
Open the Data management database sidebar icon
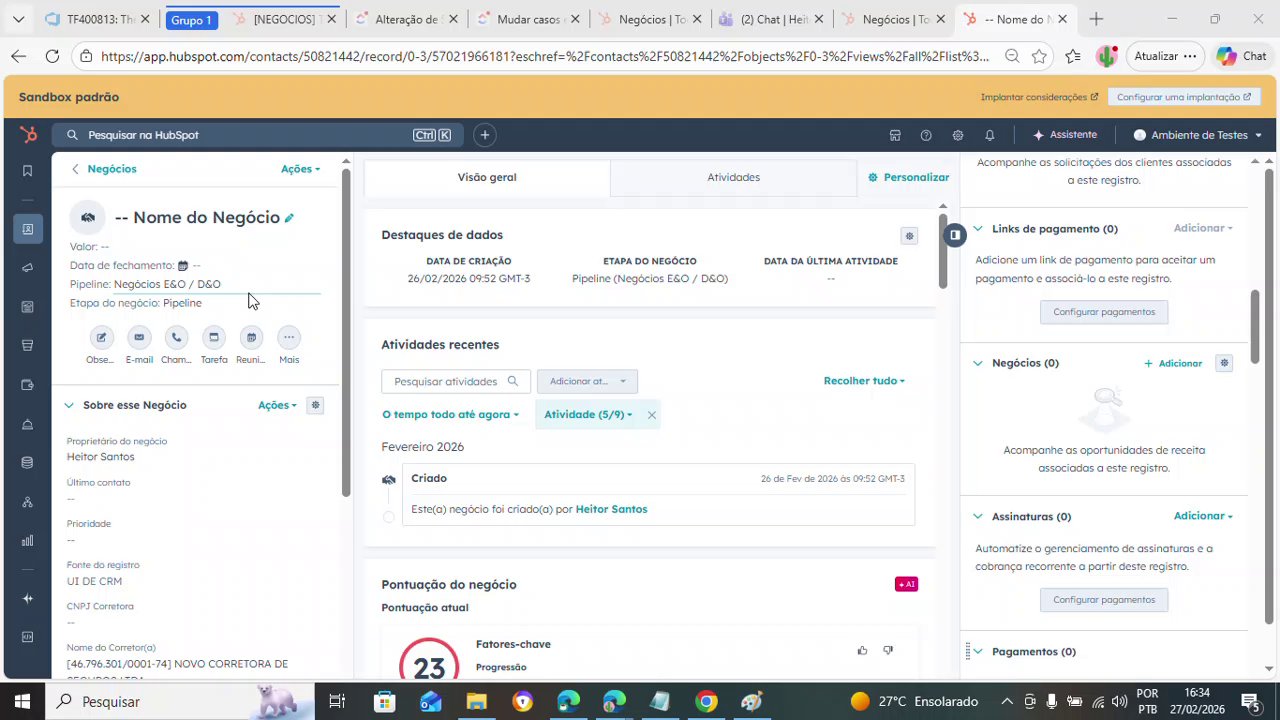point(28,463)
